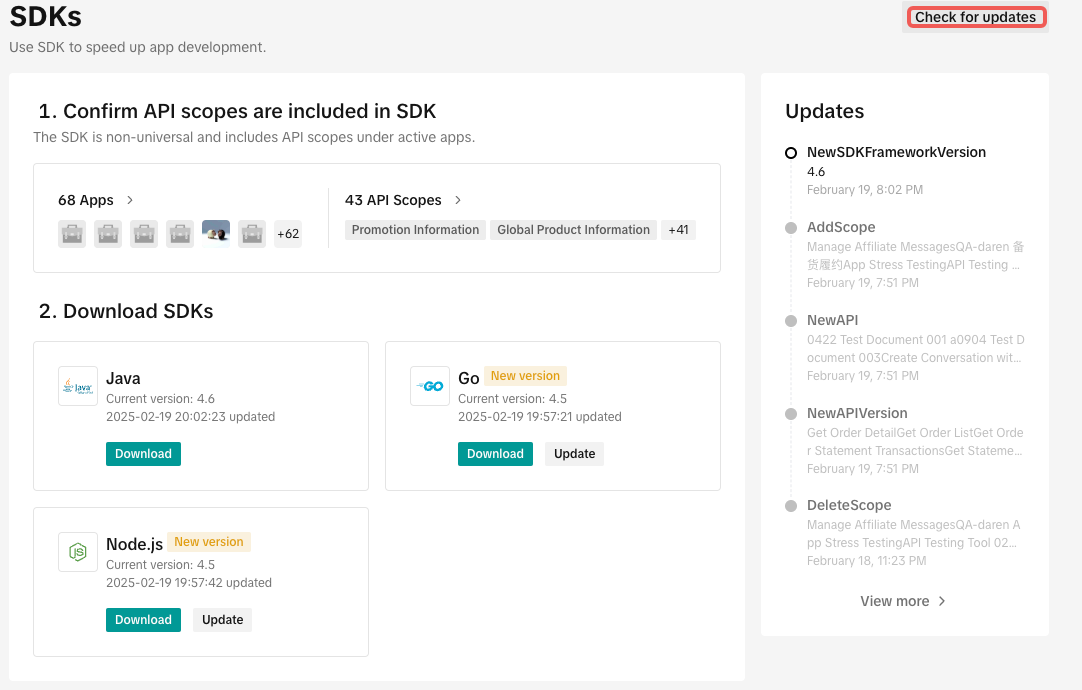Click the Java SDK logo icon
The height and width of the screenshot is (690, 1082).
click(x=78, y=386)
